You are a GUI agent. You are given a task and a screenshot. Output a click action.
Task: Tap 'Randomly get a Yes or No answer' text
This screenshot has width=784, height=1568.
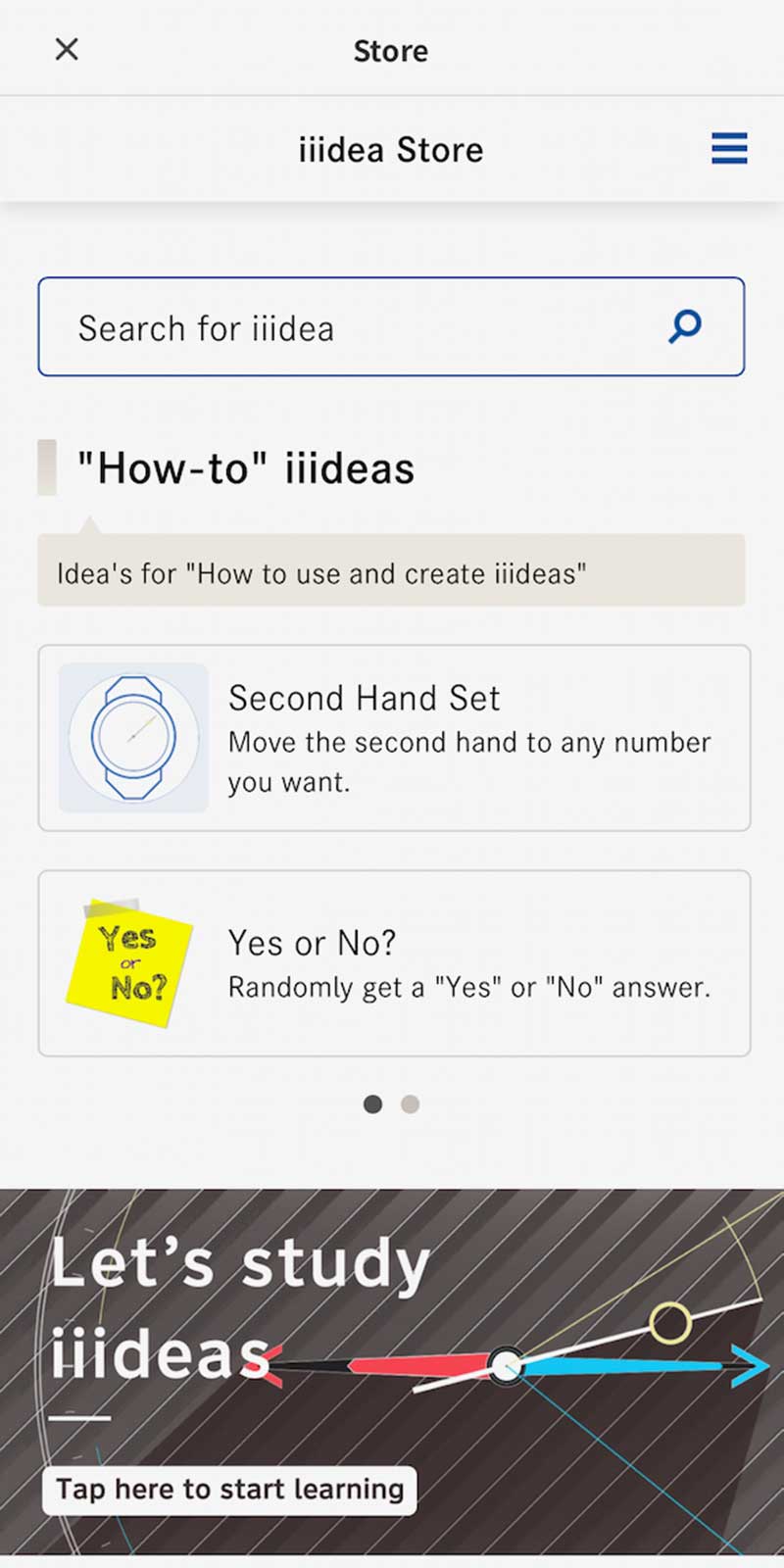pyautogui.click(x=468, y=988)
